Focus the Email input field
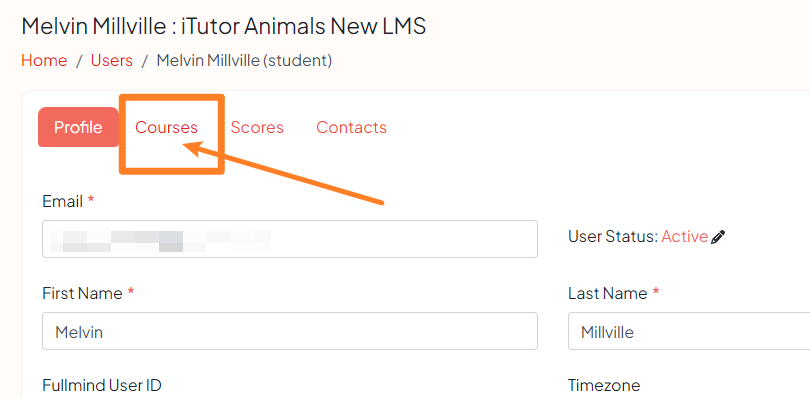Viewport: 810px width, 398px height. click(290, 239)
